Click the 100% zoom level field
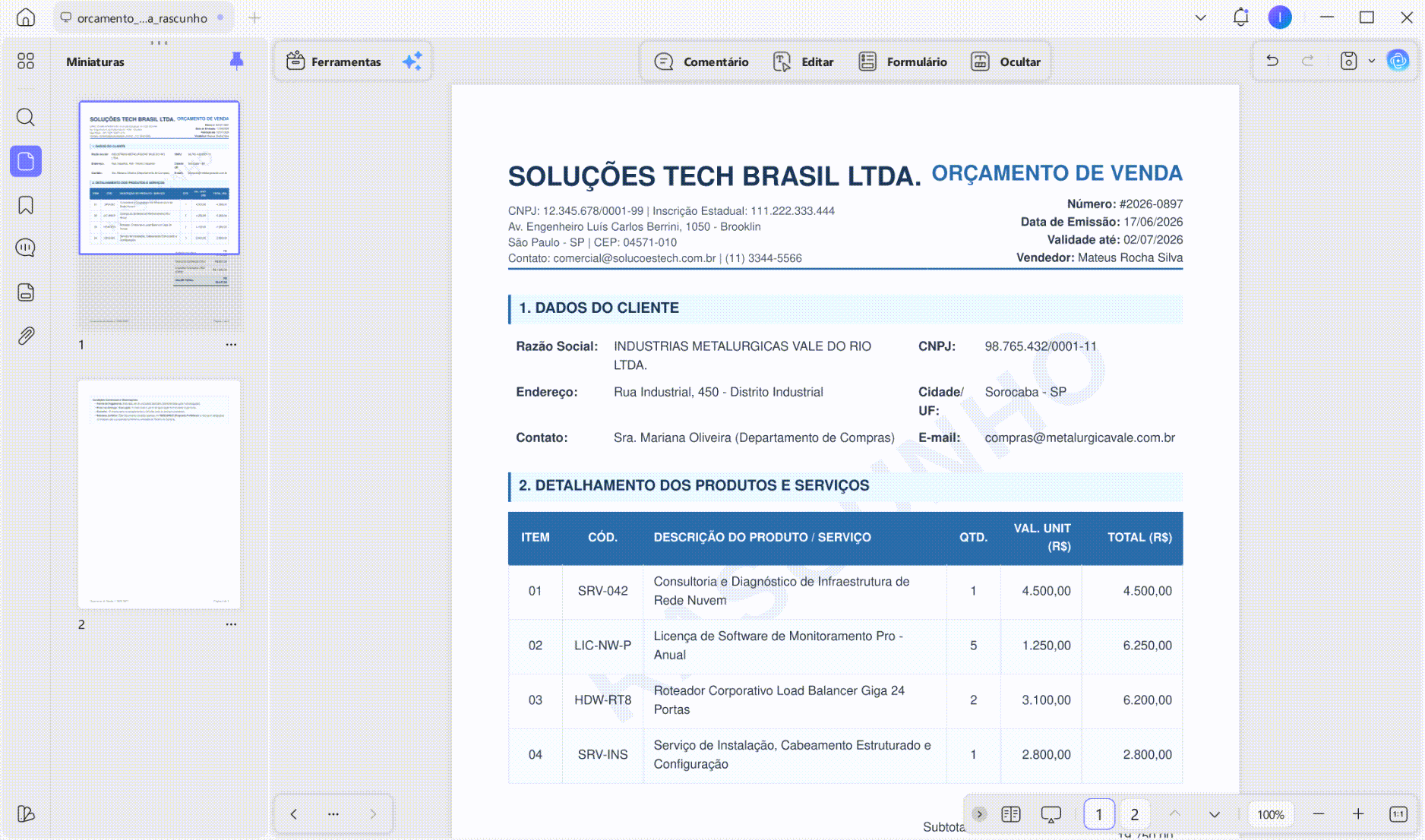Viewport: 1425px width, 840px height. click(1271, 814)
